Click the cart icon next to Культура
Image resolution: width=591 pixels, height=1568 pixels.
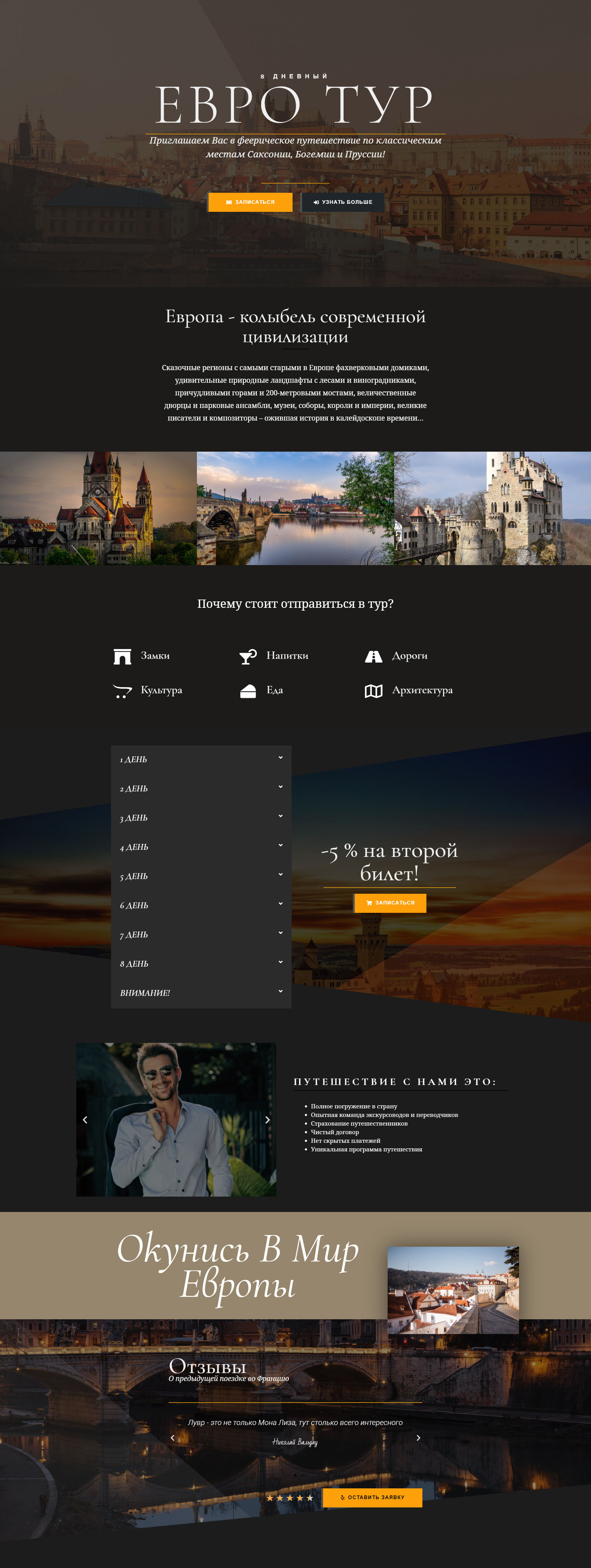point(122,691)
